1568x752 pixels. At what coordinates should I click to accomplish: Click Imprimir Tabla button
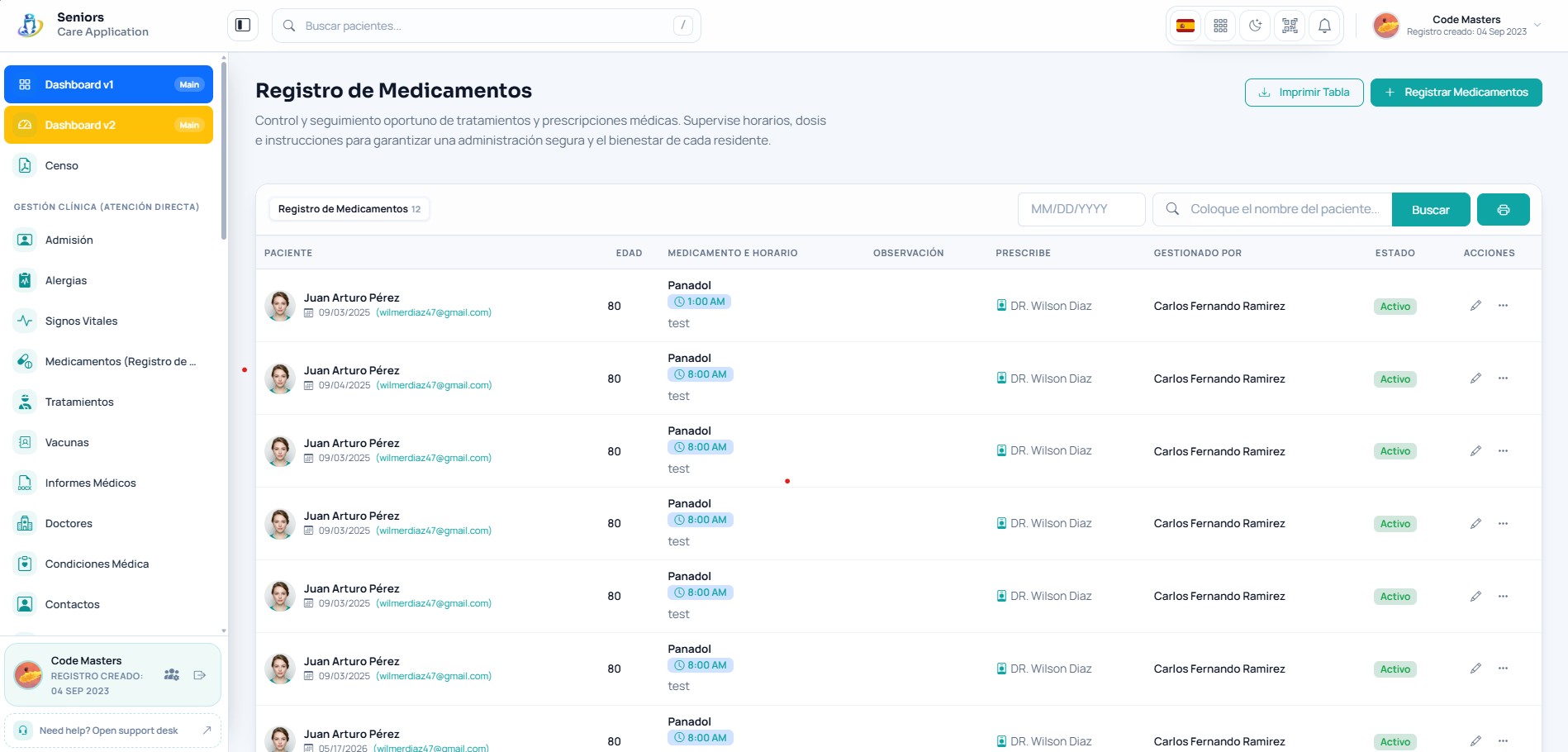1304,93
